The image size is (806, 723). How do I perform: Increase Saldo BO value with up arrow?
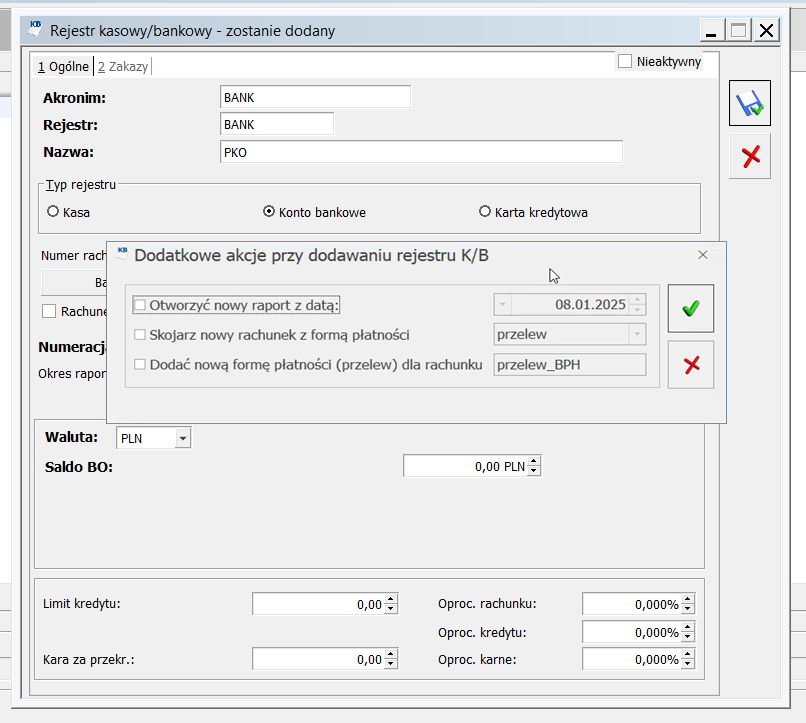point(534,461)
